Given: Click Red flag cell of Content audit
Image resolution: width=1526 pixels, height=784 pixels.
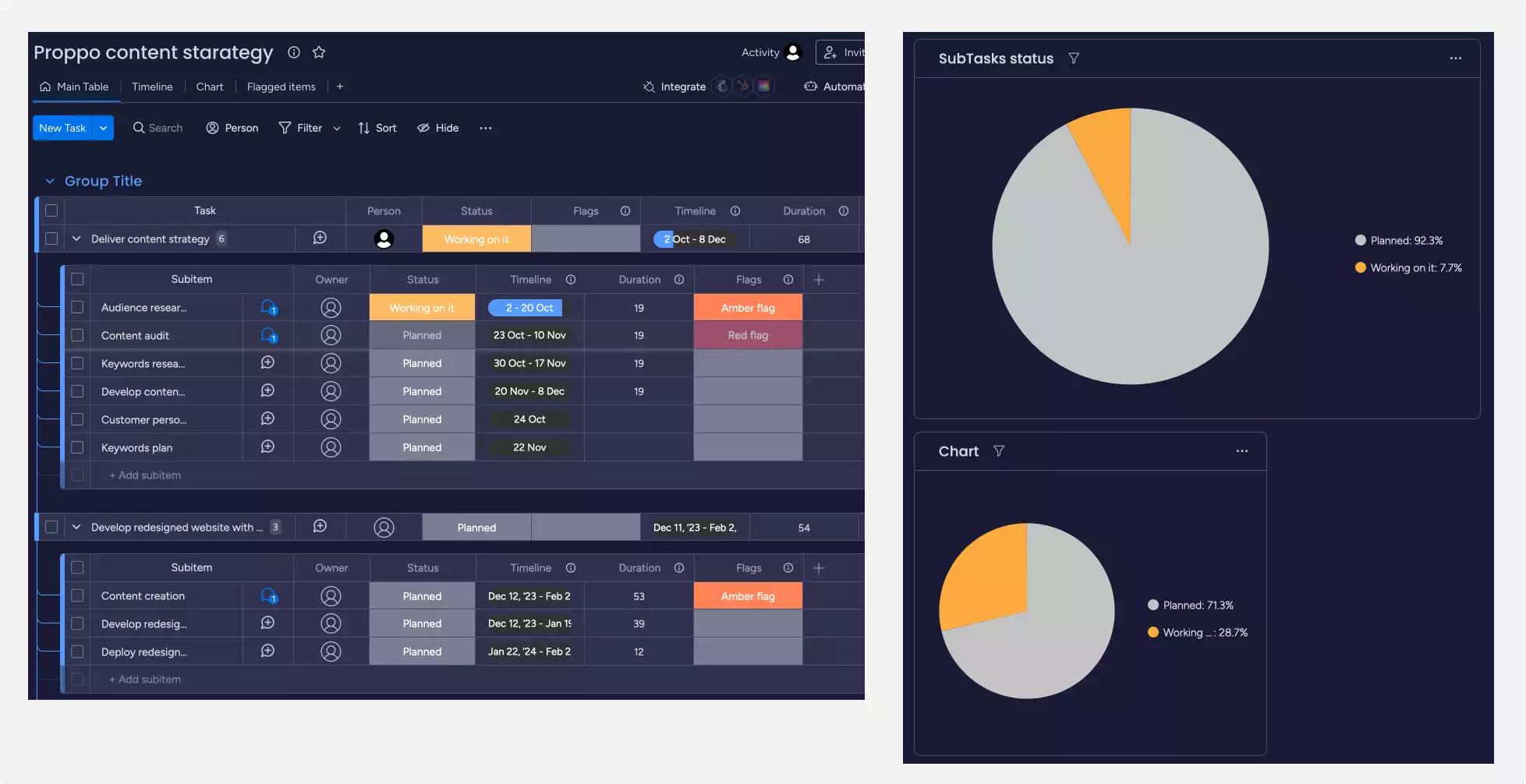Looking at the screenshot, I should pos(748,335).
